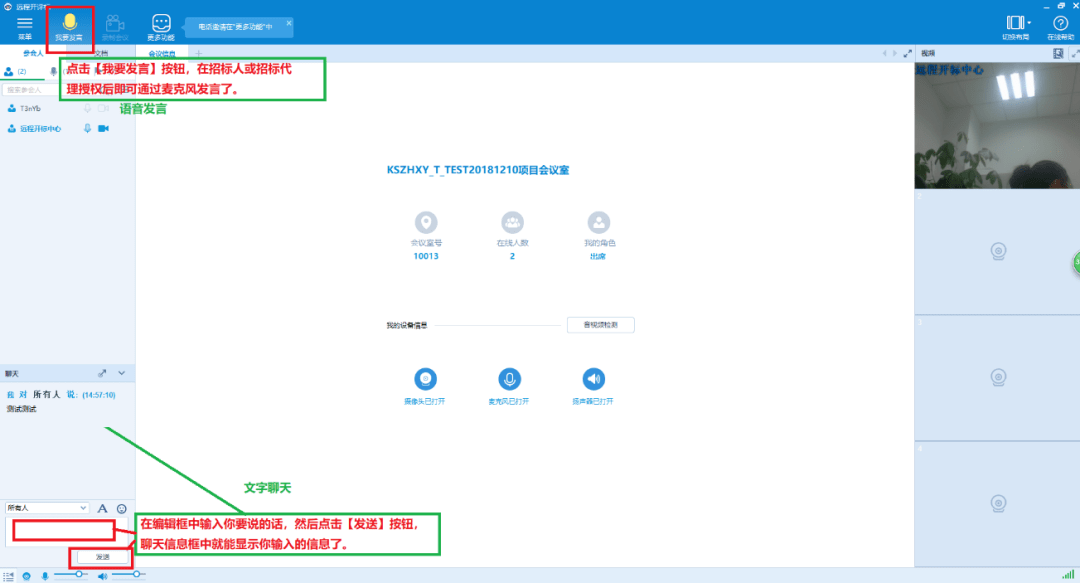Add a new tab with the plus button
This screenshot has width=1080, height=583.
(x=198, y=53)
